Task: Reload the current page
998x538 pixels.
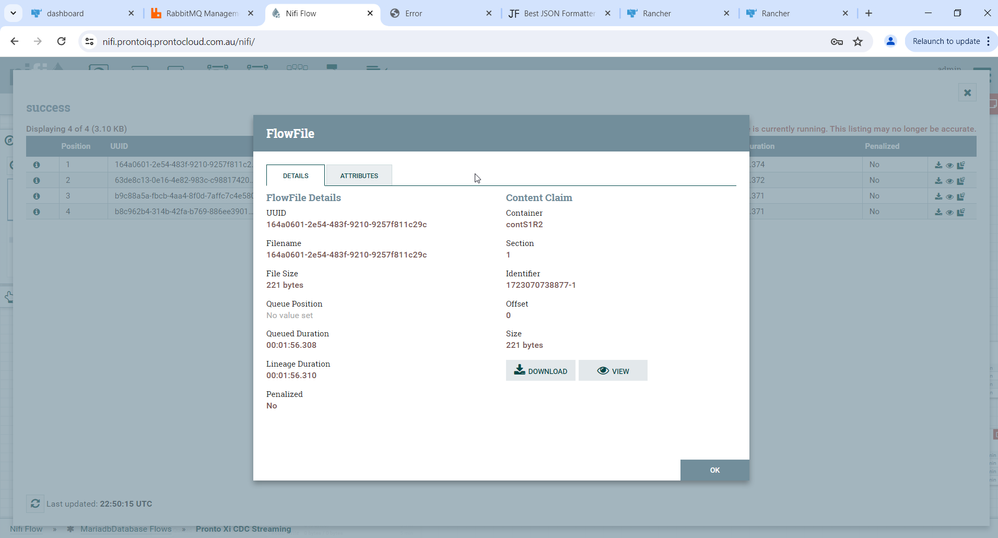Action: [61, 41]
